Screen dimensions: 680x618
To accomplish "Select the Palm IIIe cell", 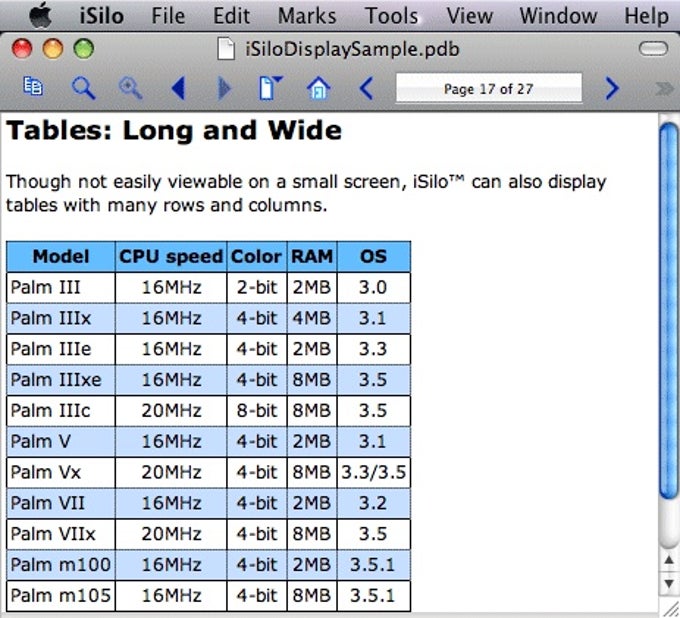I will click(x=61, y=349).
